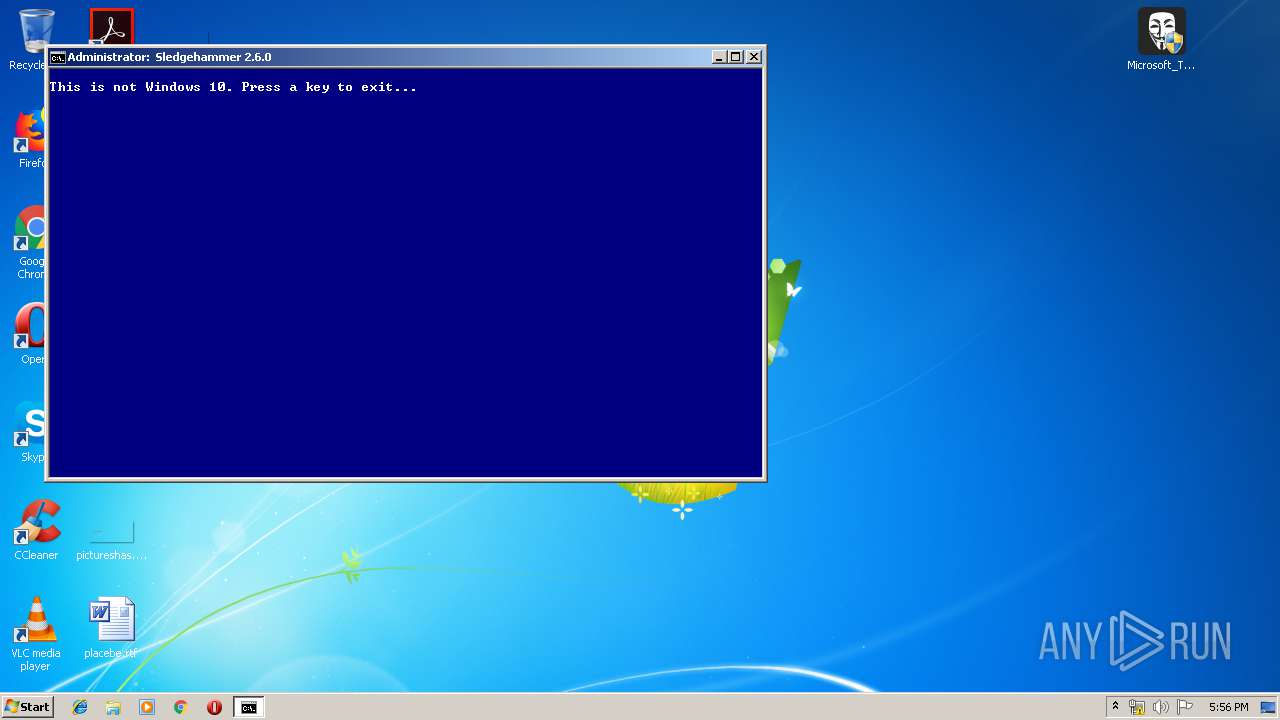
Task: Open Opera from the taskbar
Action: 214,707
